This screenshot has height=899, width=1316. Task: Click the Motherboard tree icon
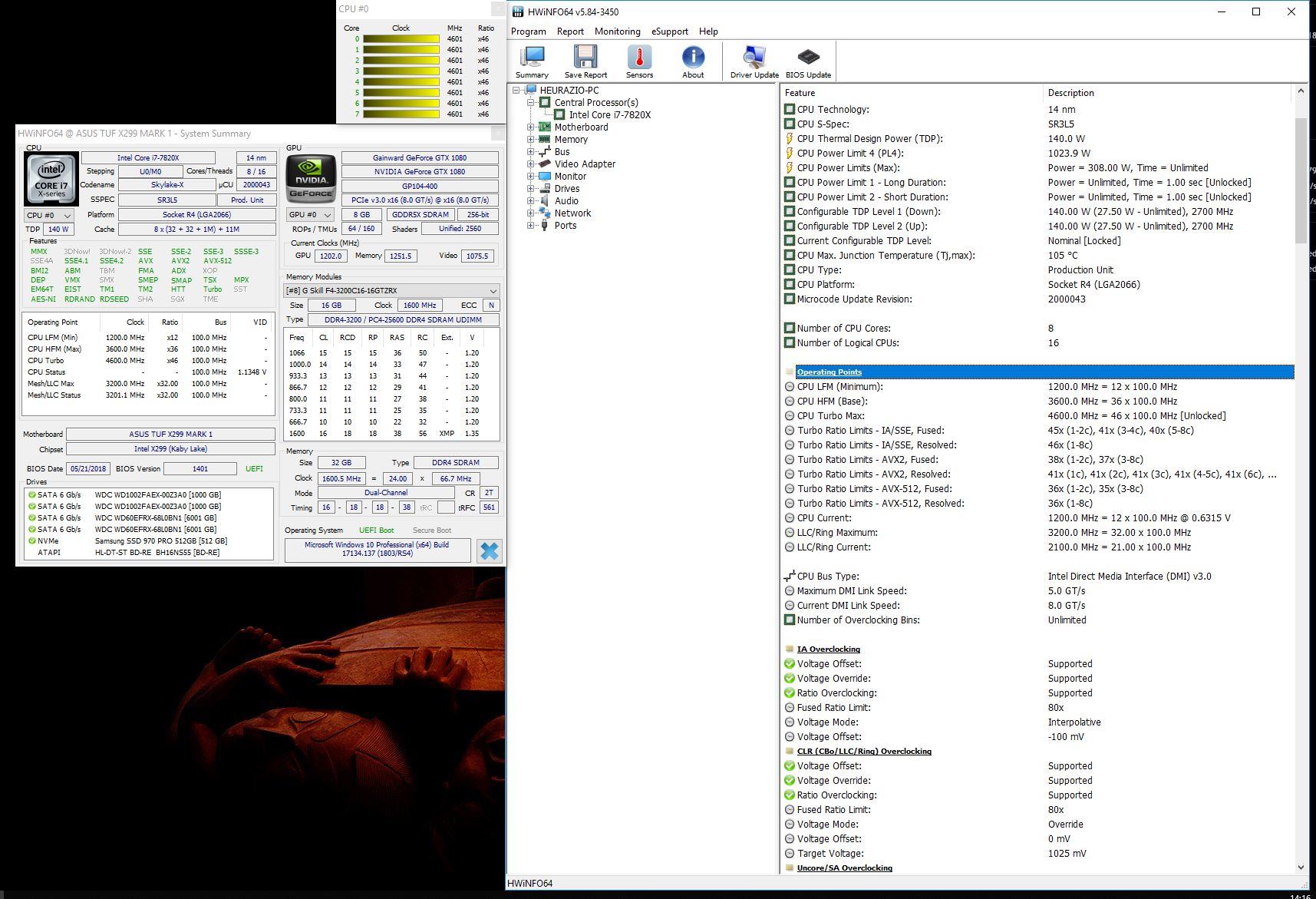click(x=545, y=127)
